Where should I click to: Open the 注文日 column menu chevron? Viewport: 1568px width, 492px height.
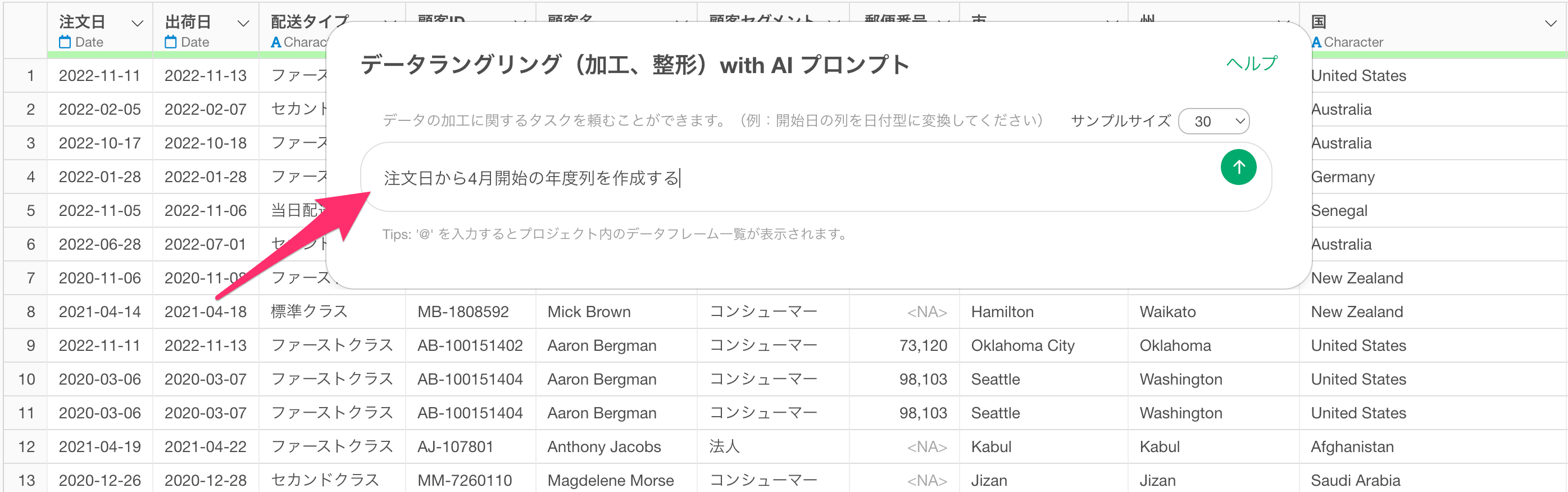(138, 24)
